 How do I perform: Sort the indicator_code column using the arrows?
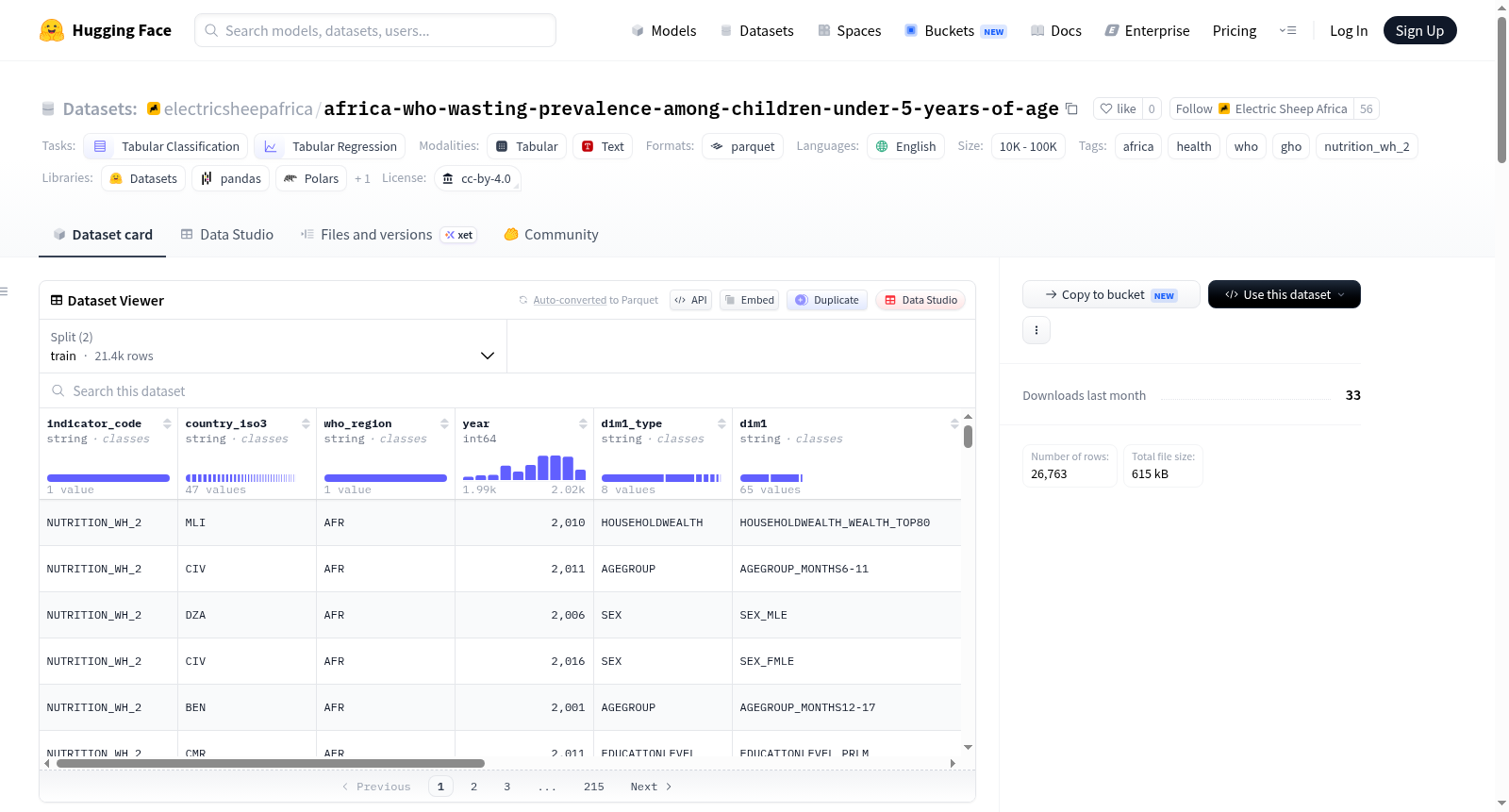click(167, 423)
